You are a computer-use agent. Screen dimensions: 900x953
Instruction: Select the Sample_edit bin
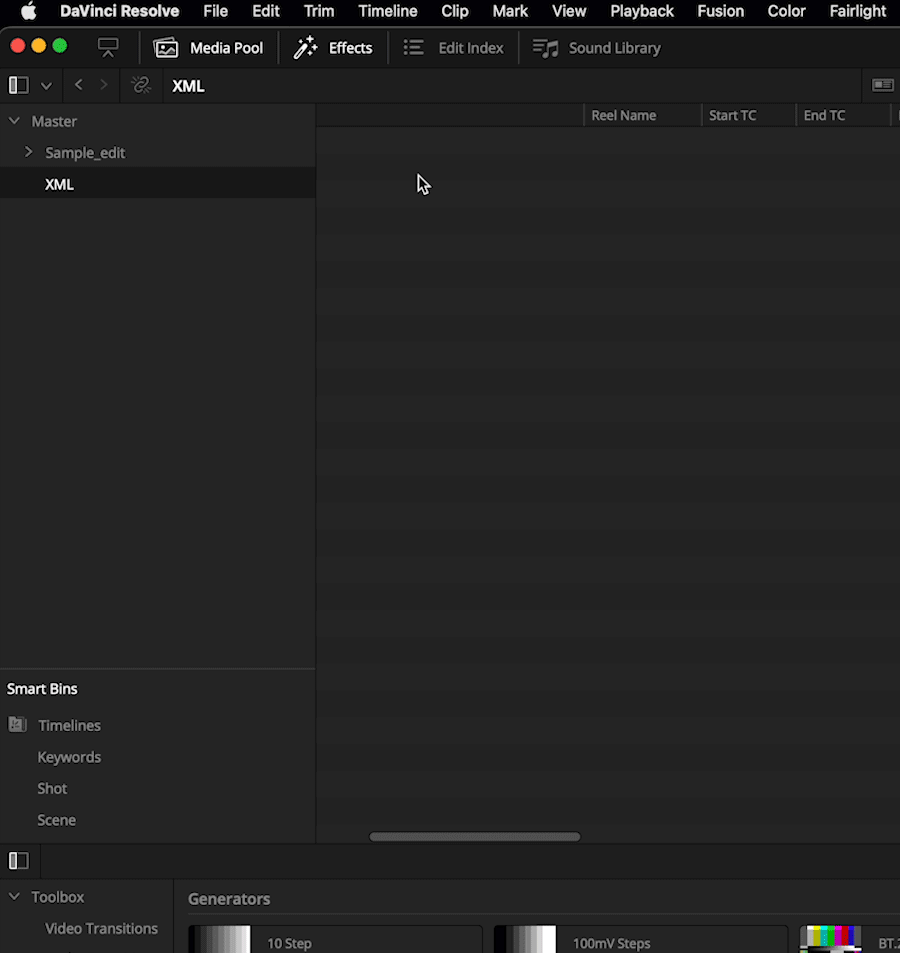coord(85,153)
